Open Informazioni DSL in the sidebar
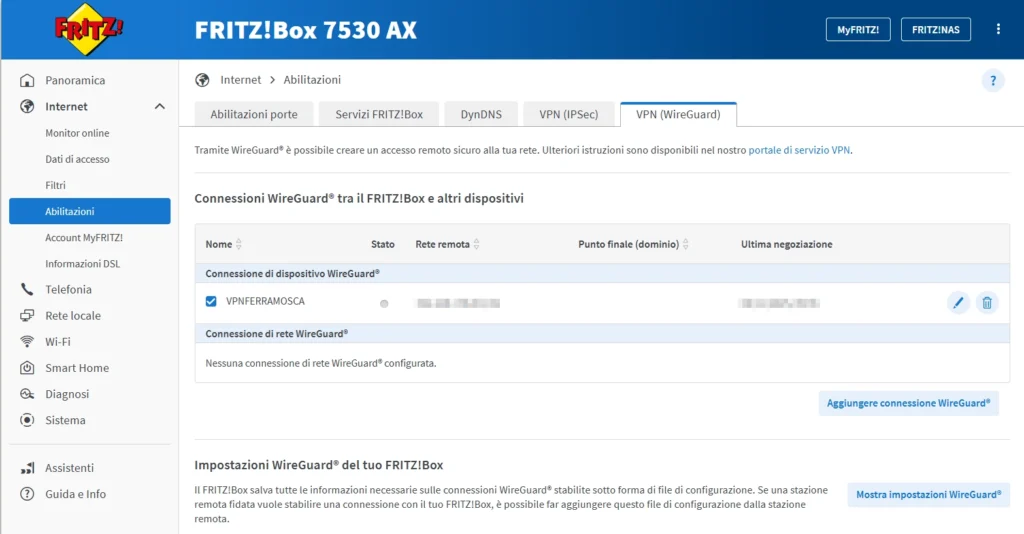 82,264
